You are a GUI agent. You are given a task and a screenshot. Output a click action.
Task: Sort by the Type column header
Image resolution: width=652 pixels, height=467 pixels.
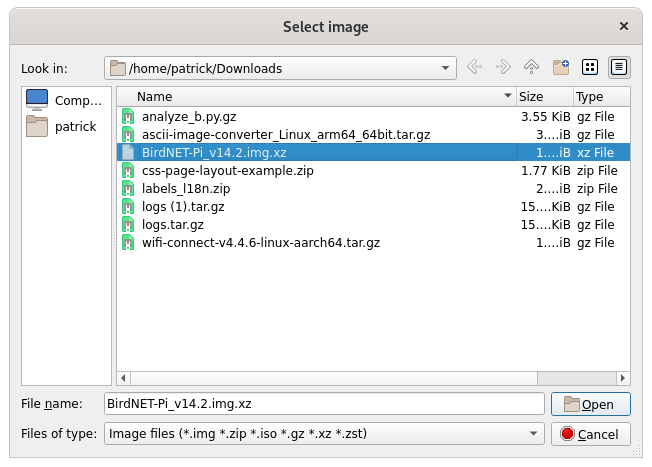[602, 96]
